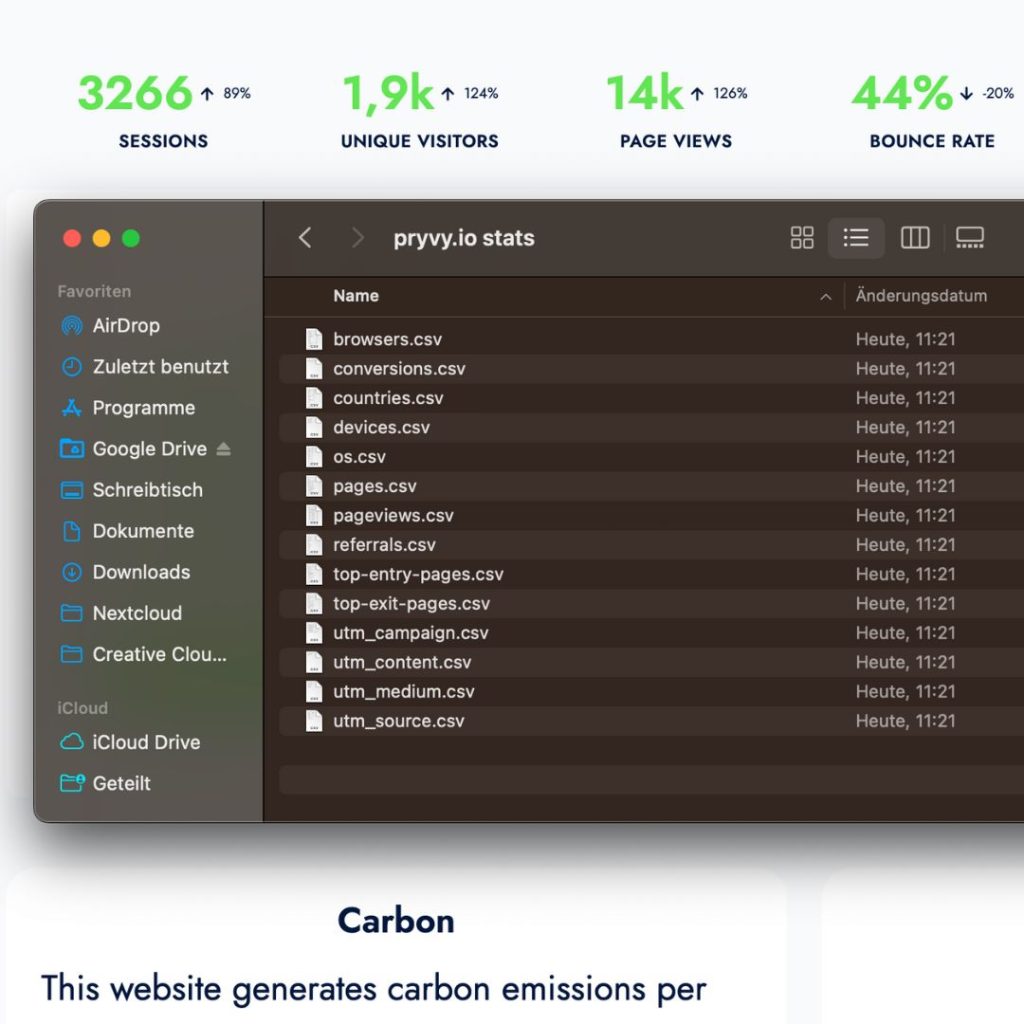The image size is (1024, 1024).
Task: Open Geteilt in the sidebar
Action: tap(121, 783)
